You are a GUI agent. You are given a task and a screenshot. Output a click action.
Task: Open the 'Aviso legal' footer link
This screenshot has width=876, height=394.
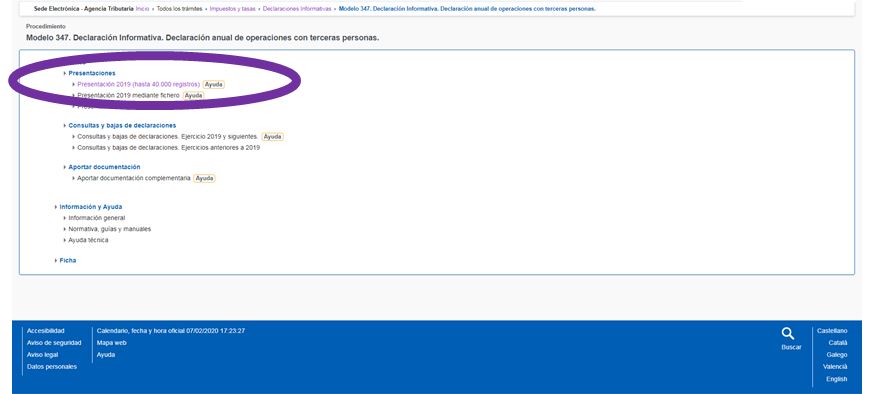click(x=42, y=355)
